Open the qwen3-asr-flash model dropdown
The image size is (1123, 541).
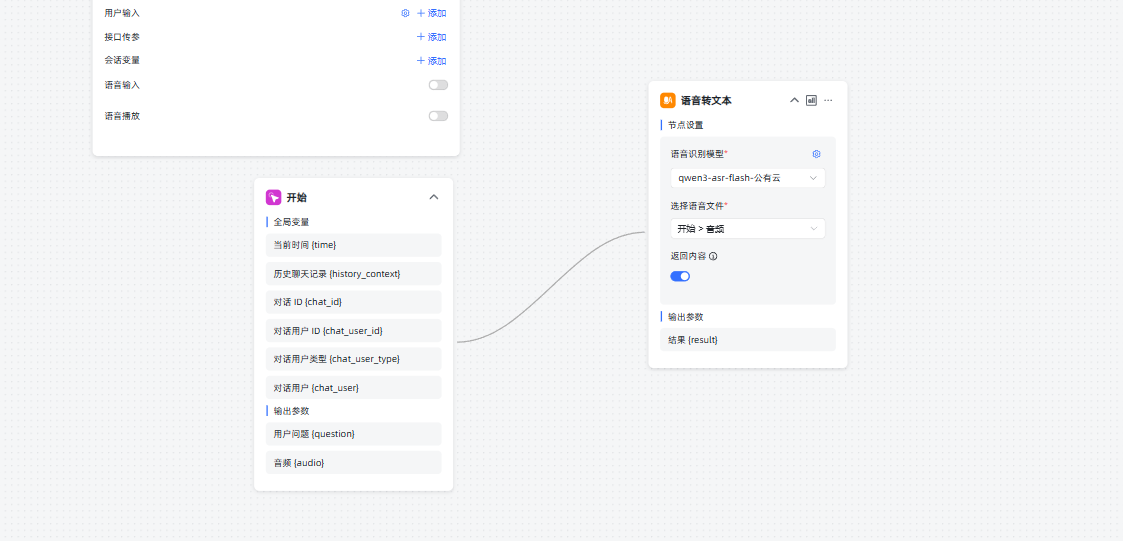pyautogui.click(x=747, y=178)
